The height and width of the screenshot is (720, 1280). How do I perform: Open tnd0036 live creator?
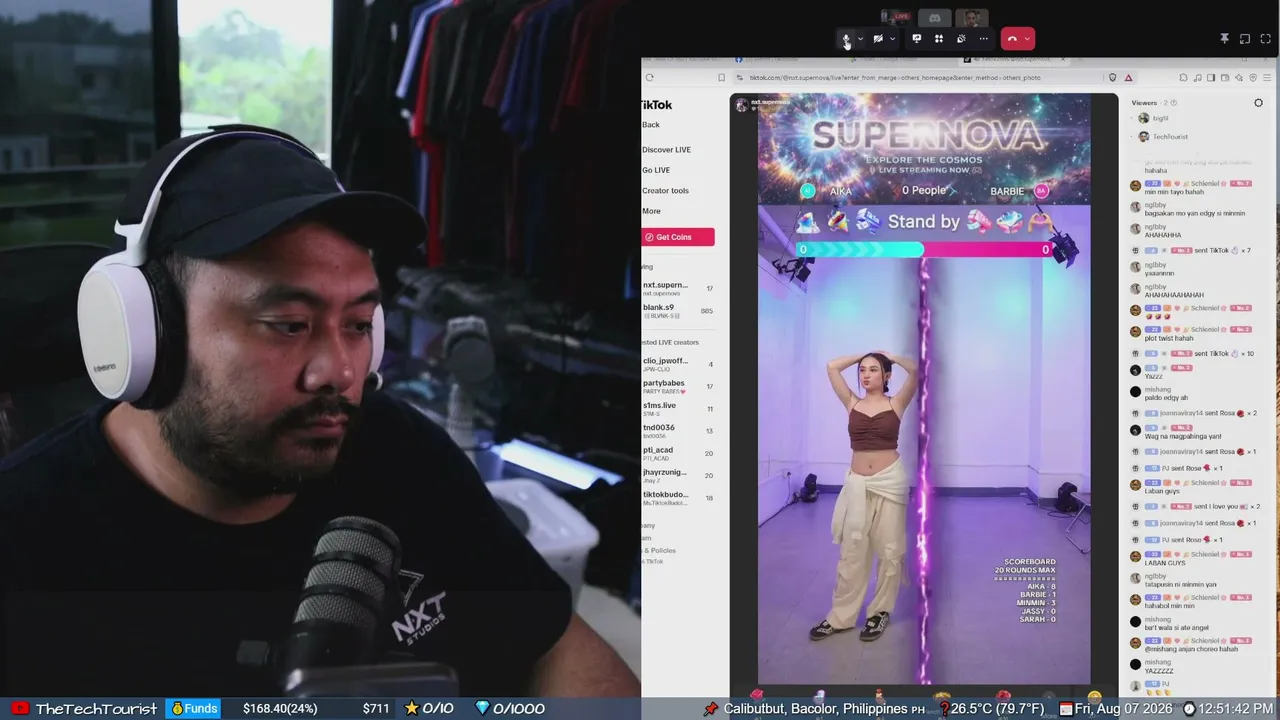tap(678, 431)
